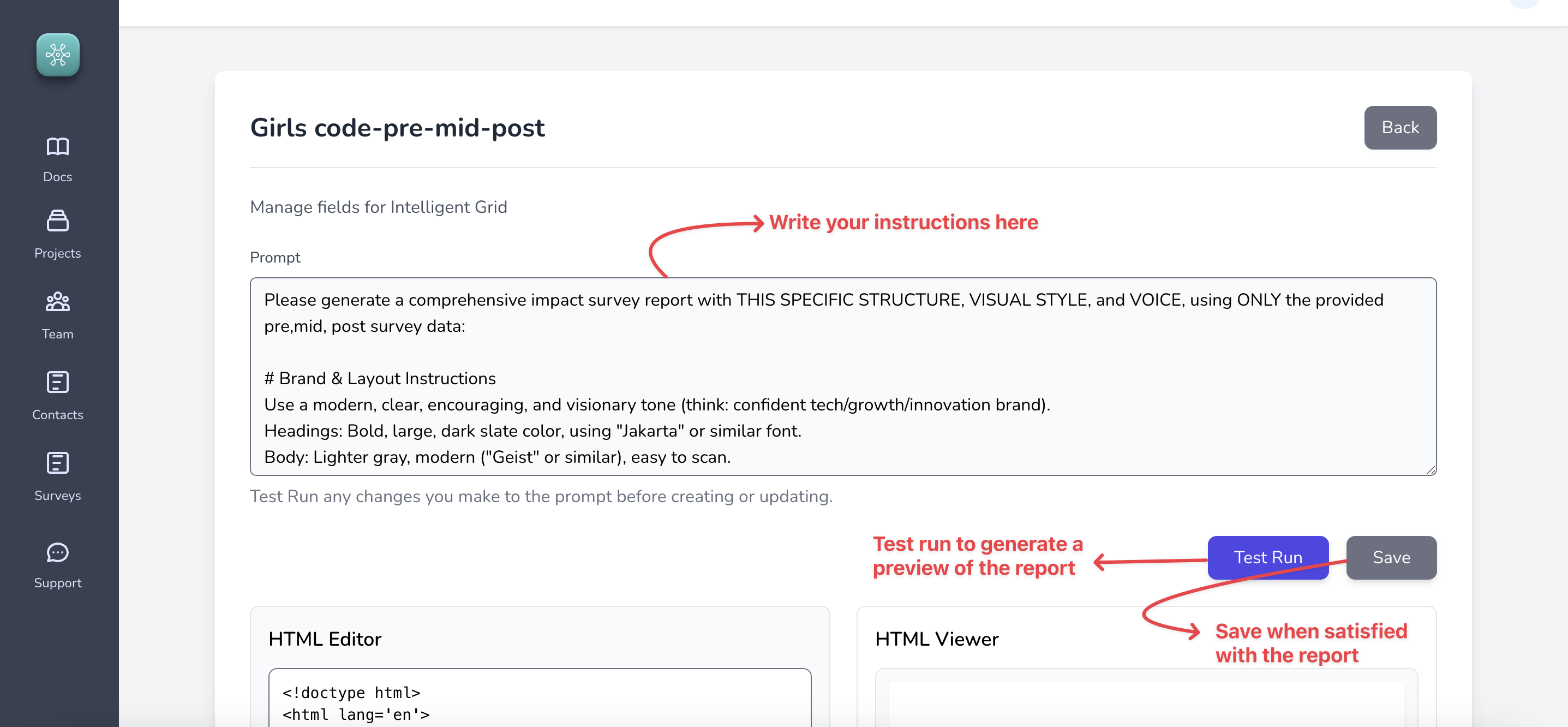Click the gray Save button

(1391, 557)
